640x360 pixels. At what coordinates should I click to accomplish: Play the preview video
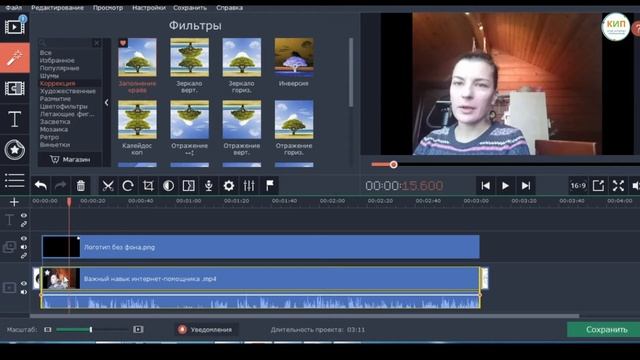pos(505,186)
